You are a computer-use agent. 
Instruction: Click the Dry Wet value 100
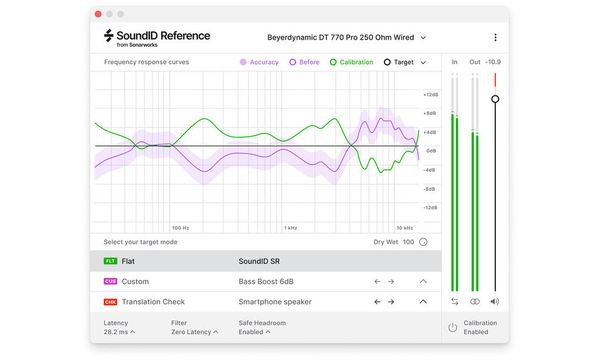pyautogui.click(x=408, y=242)
